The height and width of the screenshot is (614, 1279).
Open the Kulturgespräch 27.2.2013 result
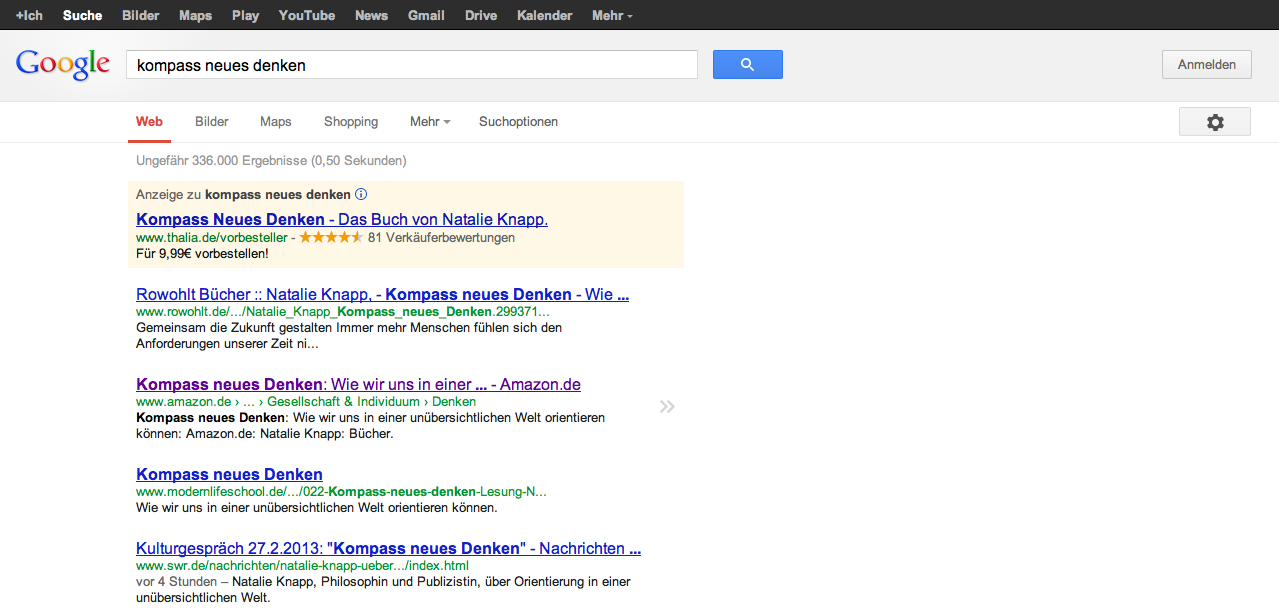coord(388,549)
